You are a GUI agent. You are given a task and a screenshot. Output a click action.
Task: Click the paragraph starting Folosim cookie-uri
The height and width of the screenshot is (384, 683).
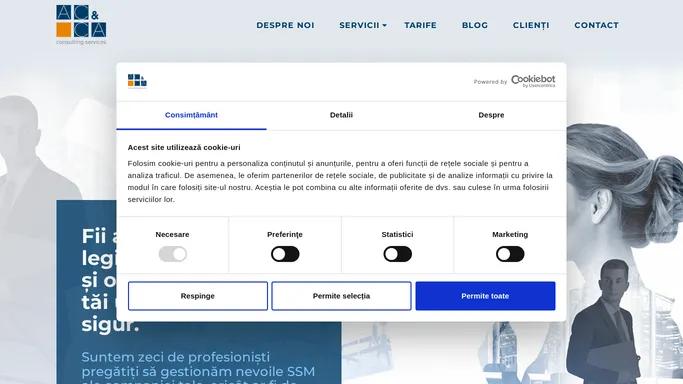(340, 181)
